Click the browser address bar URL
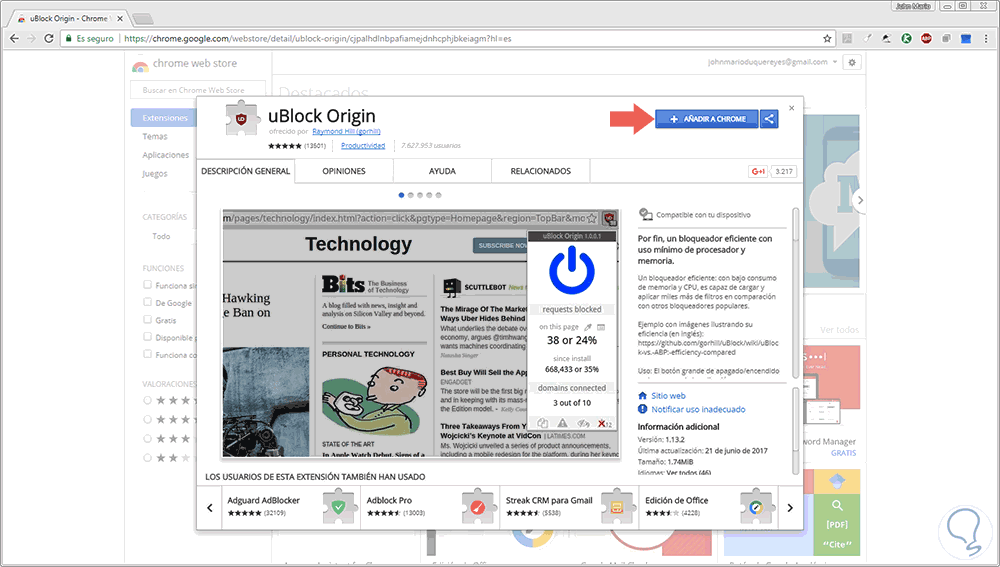The width and height of the screenshot is (1000, 567). tap(318, 38)
